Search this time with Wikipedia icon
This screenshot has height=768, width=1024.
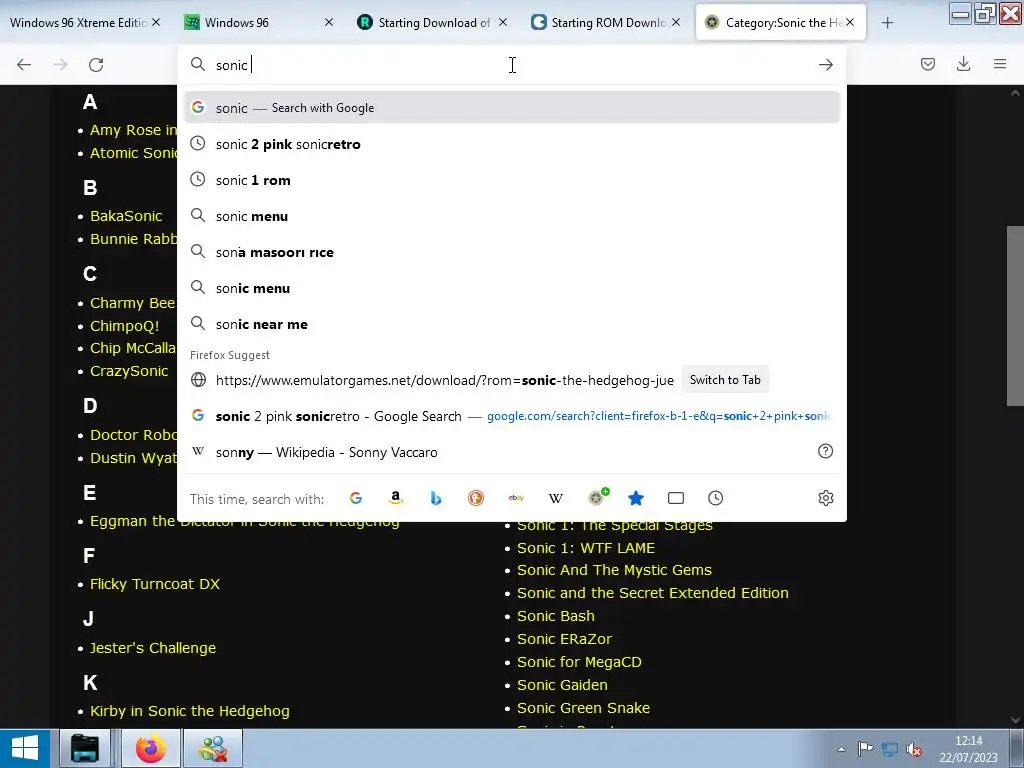pos(556,498)
